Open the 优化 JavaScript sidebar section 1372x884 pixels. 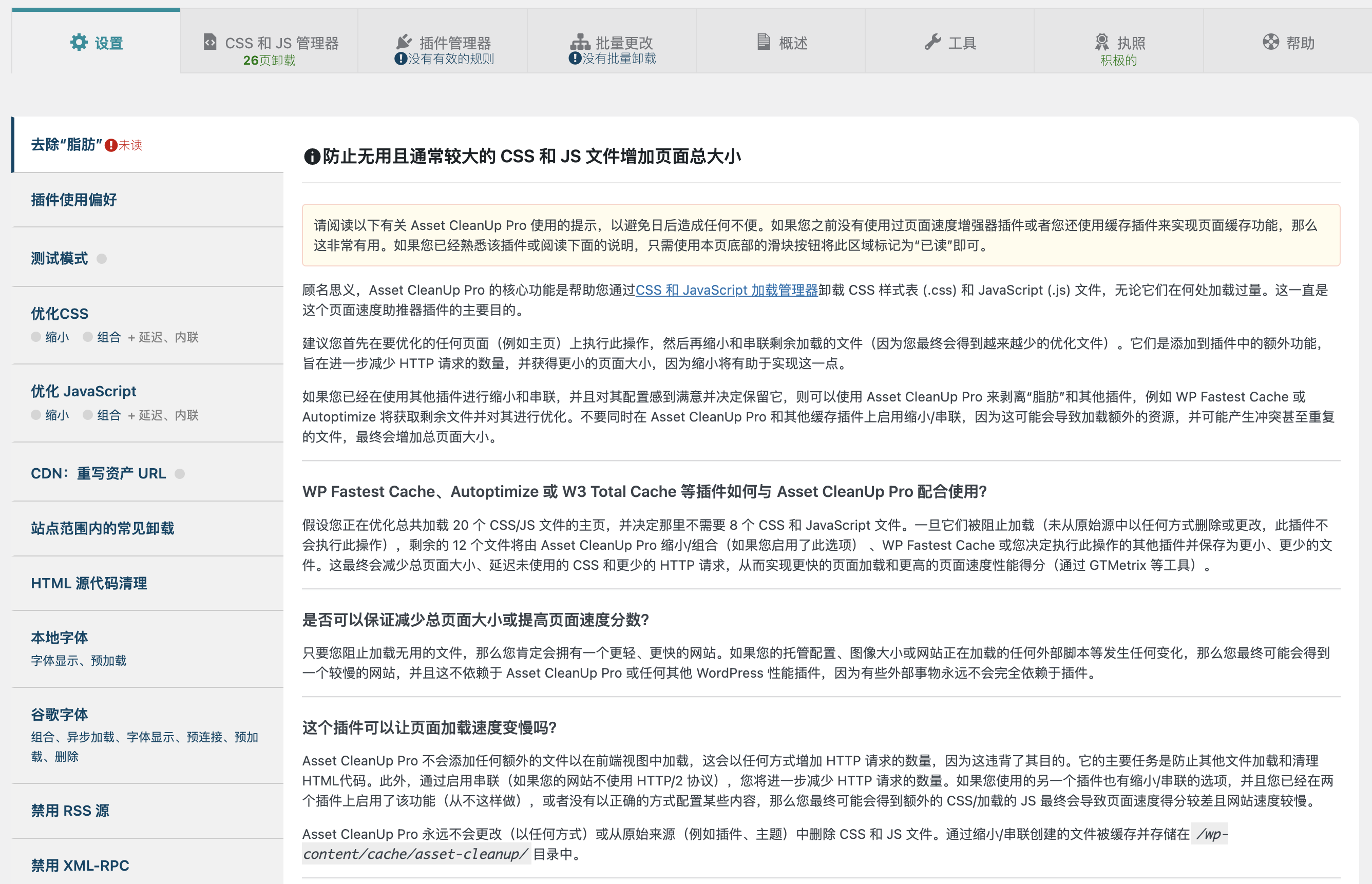[x=148, y=403]
